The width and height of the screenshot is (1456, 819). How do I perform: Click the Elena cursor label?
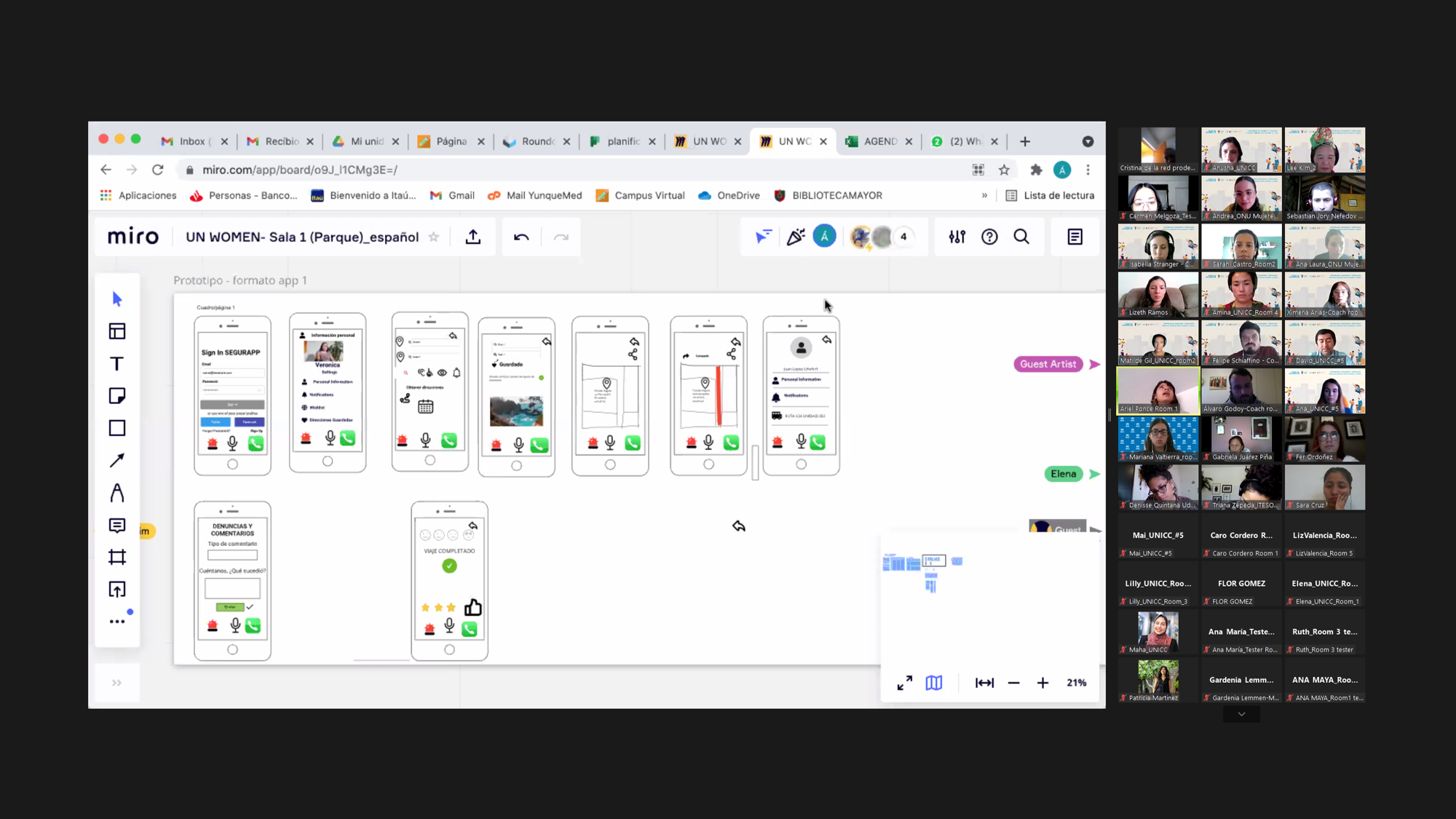1064,474
